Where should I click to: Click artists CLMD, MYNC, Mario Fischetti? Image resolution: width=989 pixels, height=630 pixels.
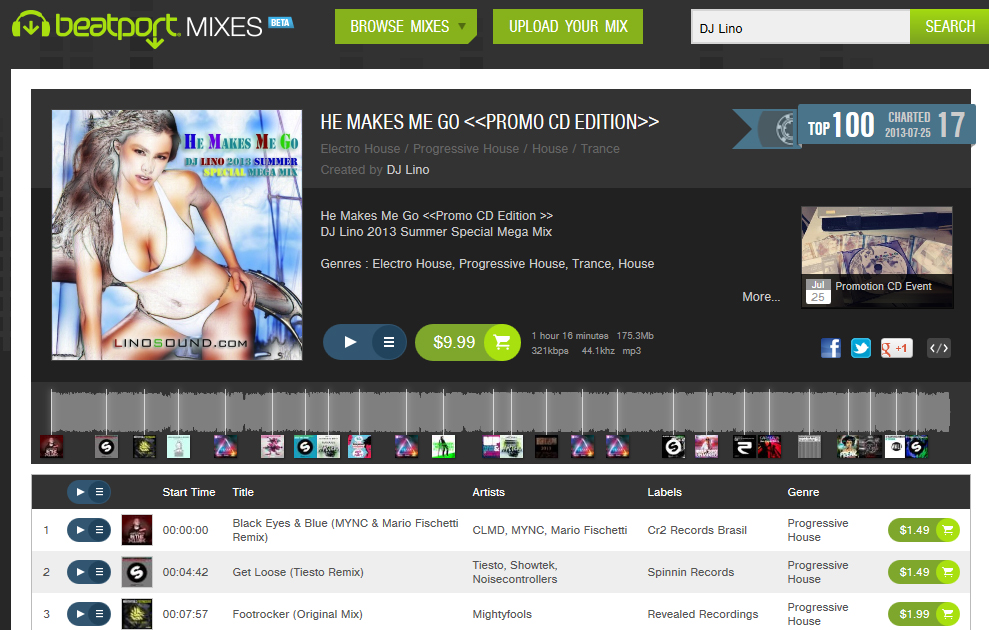pyautogui.click(x=550, y=530)
